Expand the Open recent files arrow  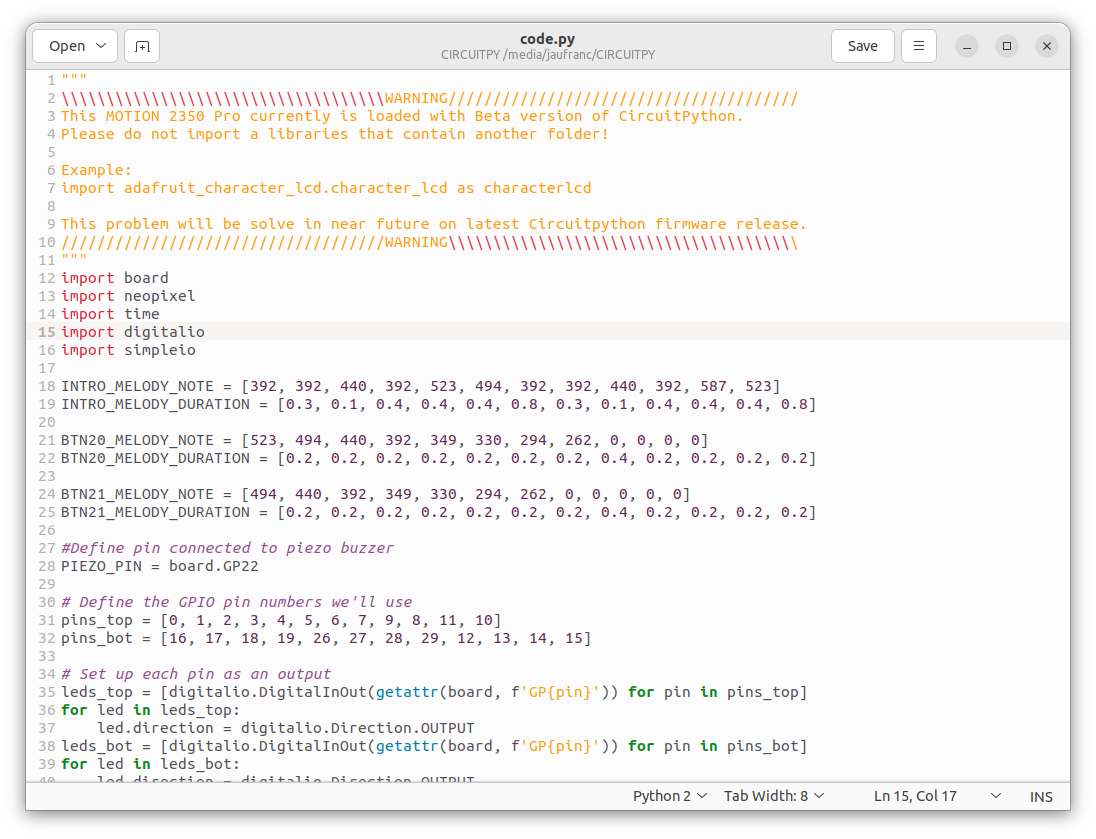click(x=101, y=46)
